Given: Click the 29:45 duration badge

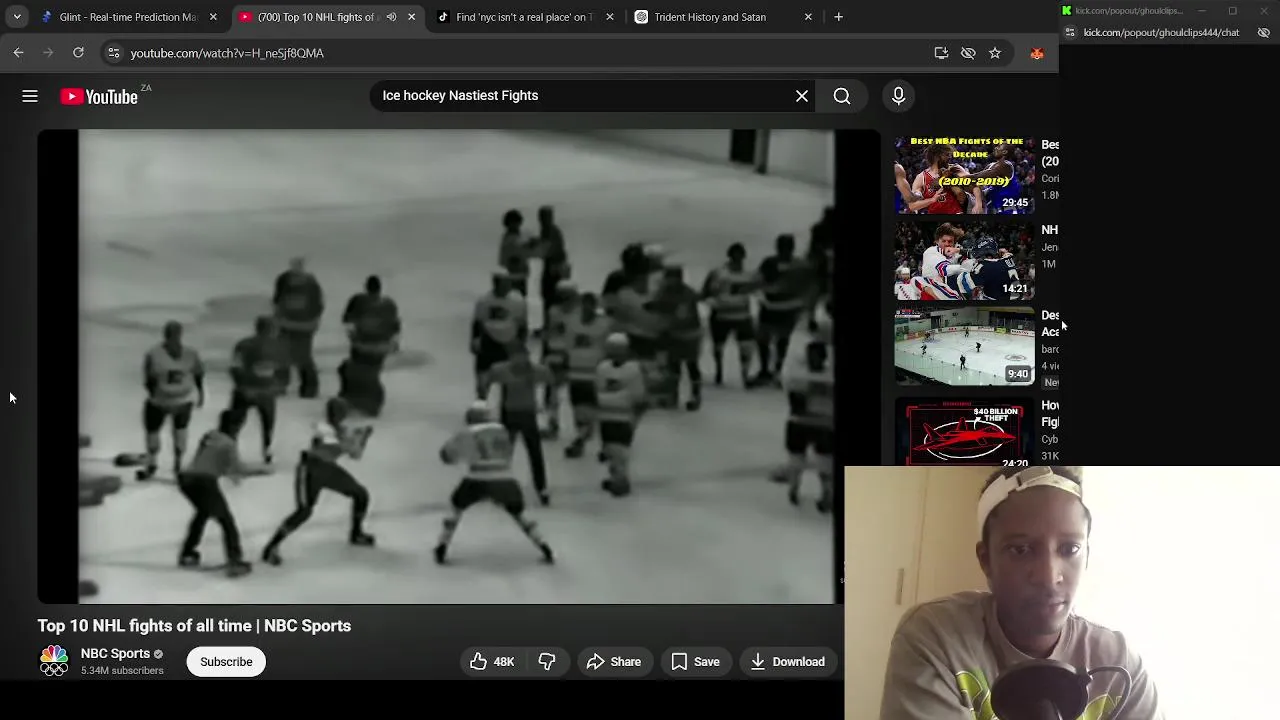Looking at the screenshot, I should (x=1015, y=203).
